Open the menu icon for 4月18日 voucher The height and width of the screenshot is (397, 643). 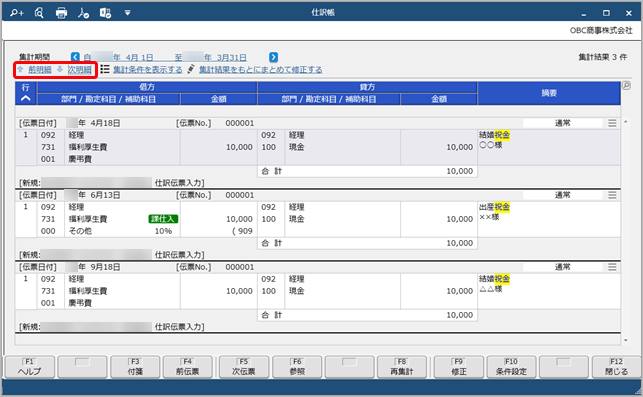click(x=612, y=123)
